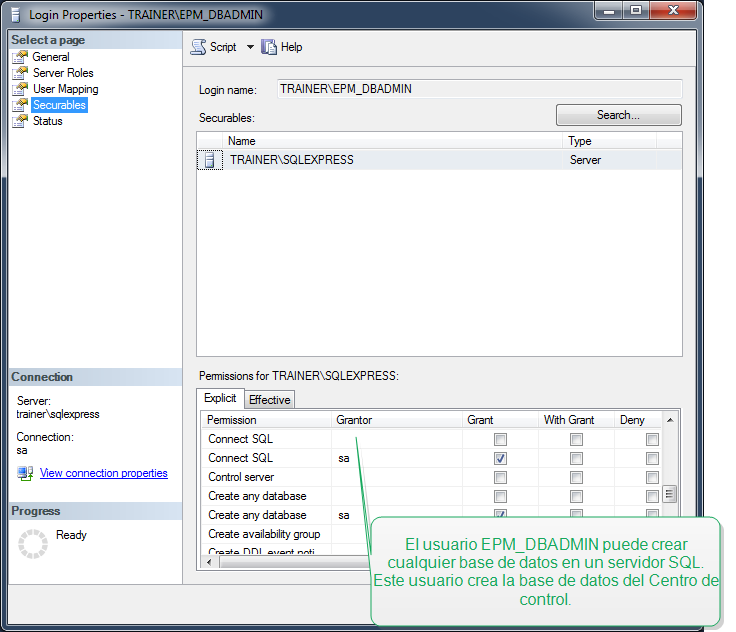Image resolution: width=736 pixels, height=632 pixels.
Task: Click the Search... button
Action: (618, 115)
